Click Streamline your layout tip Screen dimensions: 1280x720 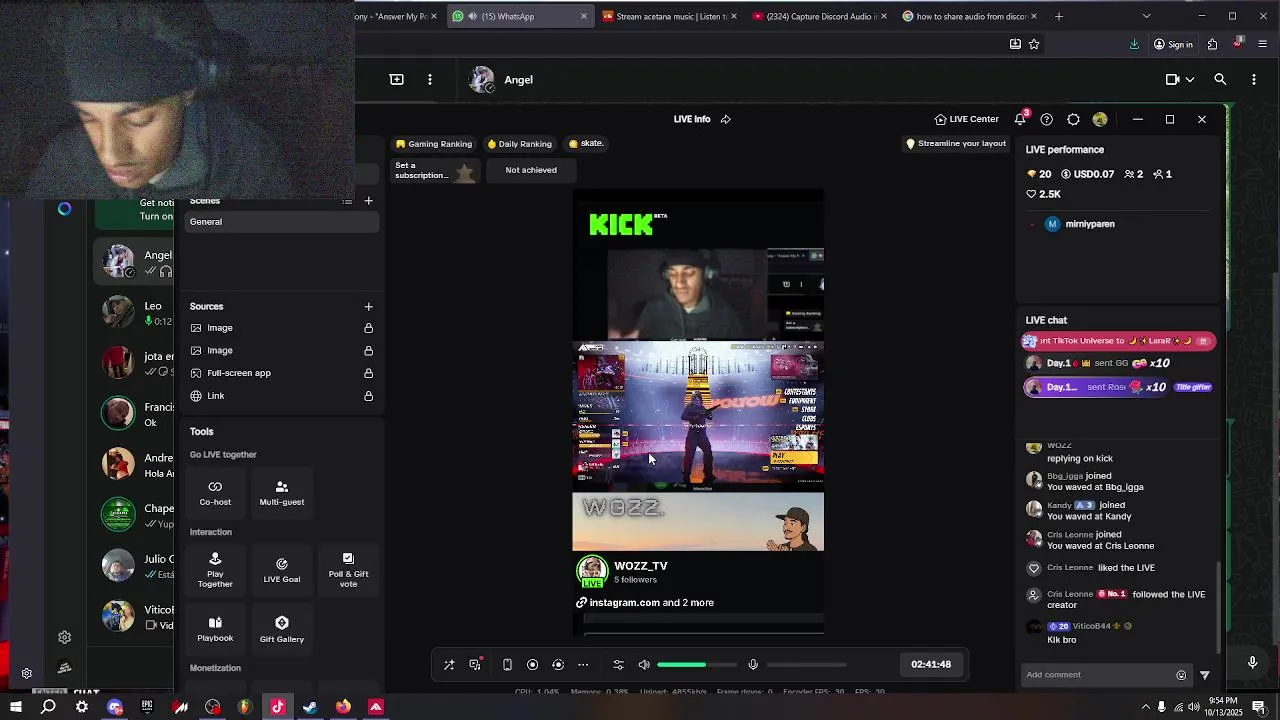tap(955, 144)
